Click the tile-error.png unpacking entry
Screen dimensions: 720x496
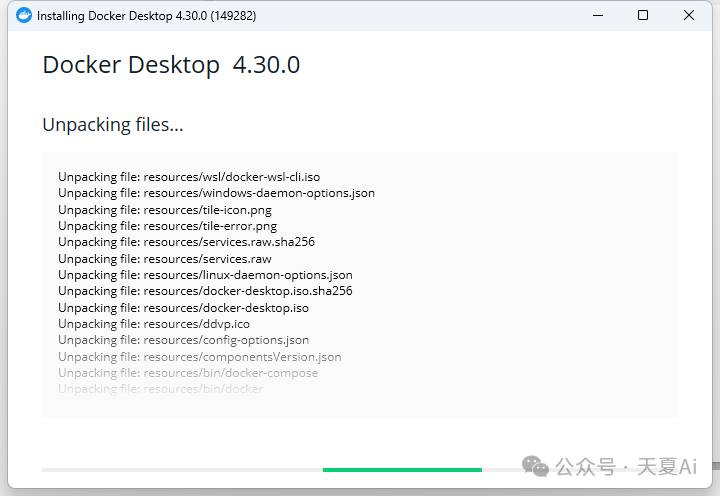[x=168, y=226]
